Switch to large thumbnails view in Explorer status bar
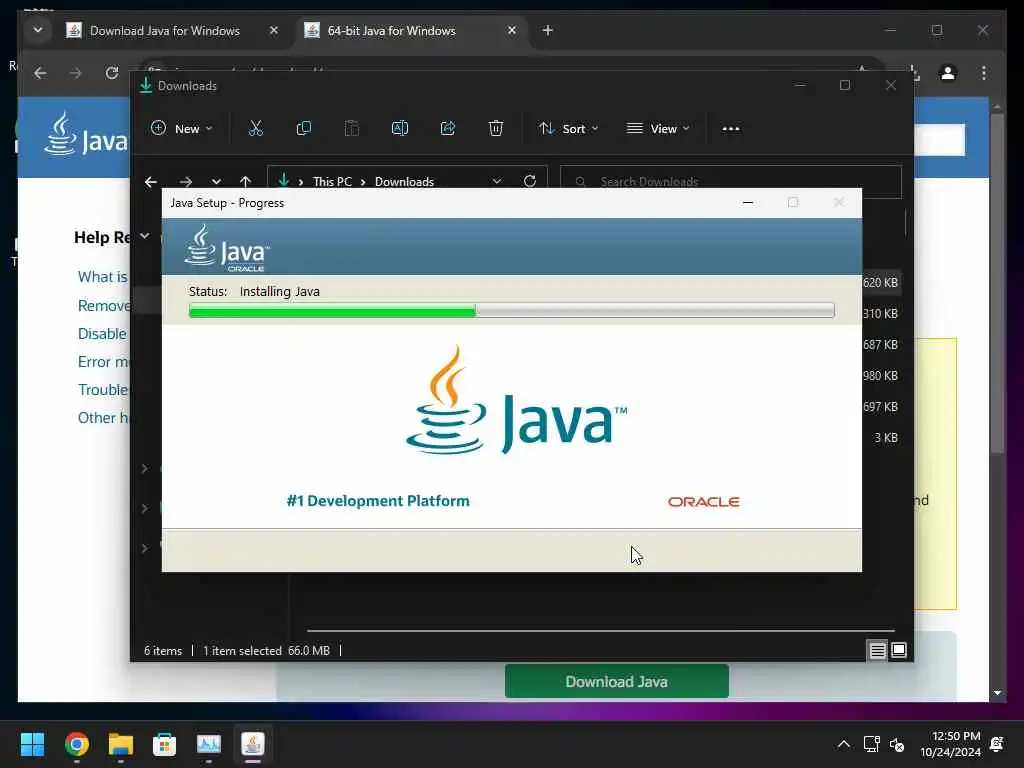This screenshot has width=1024, height=768. click(x=899, y=650)
